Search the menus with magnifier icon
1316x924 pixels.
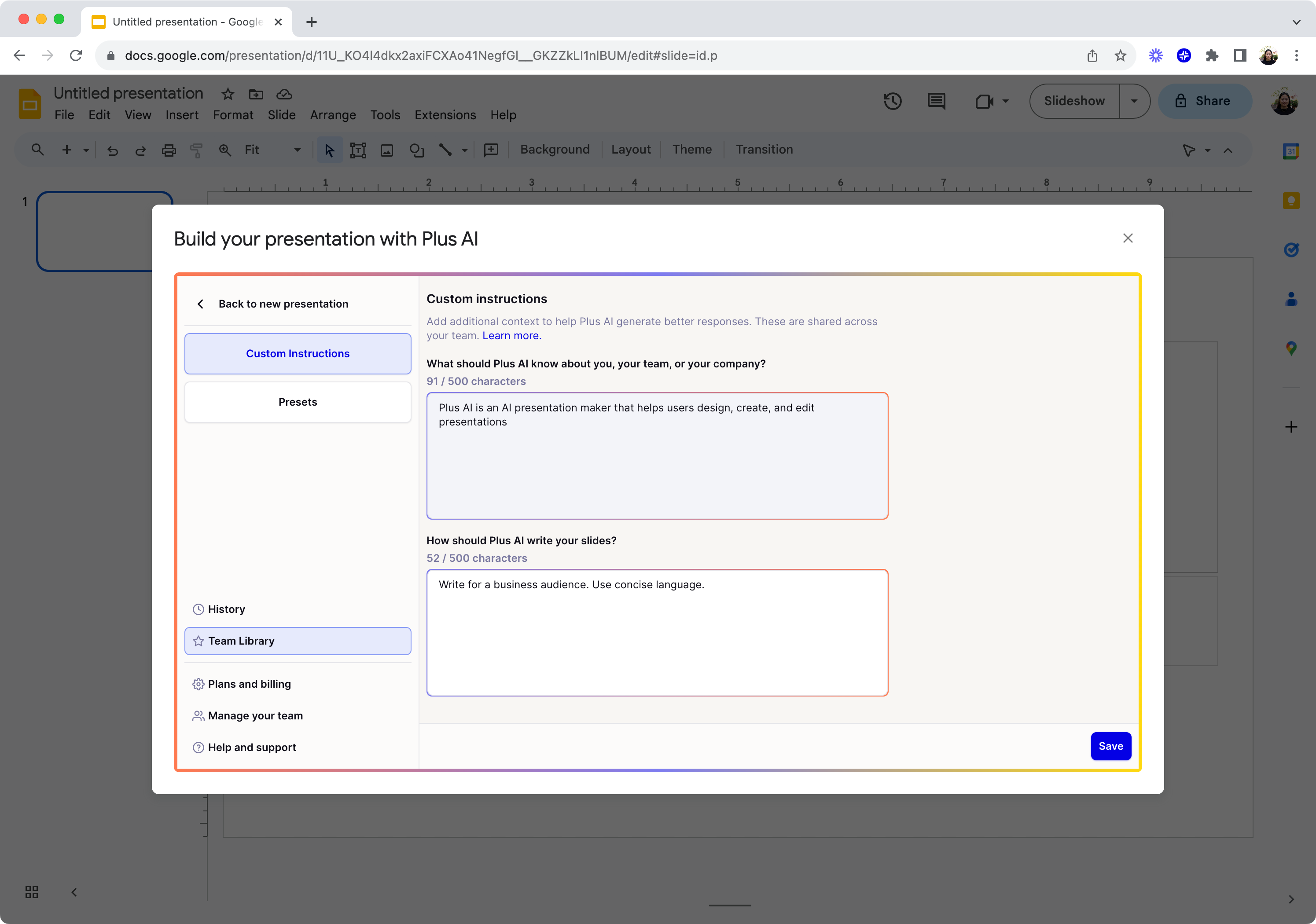pyautogui.click(x=37, y=150)
